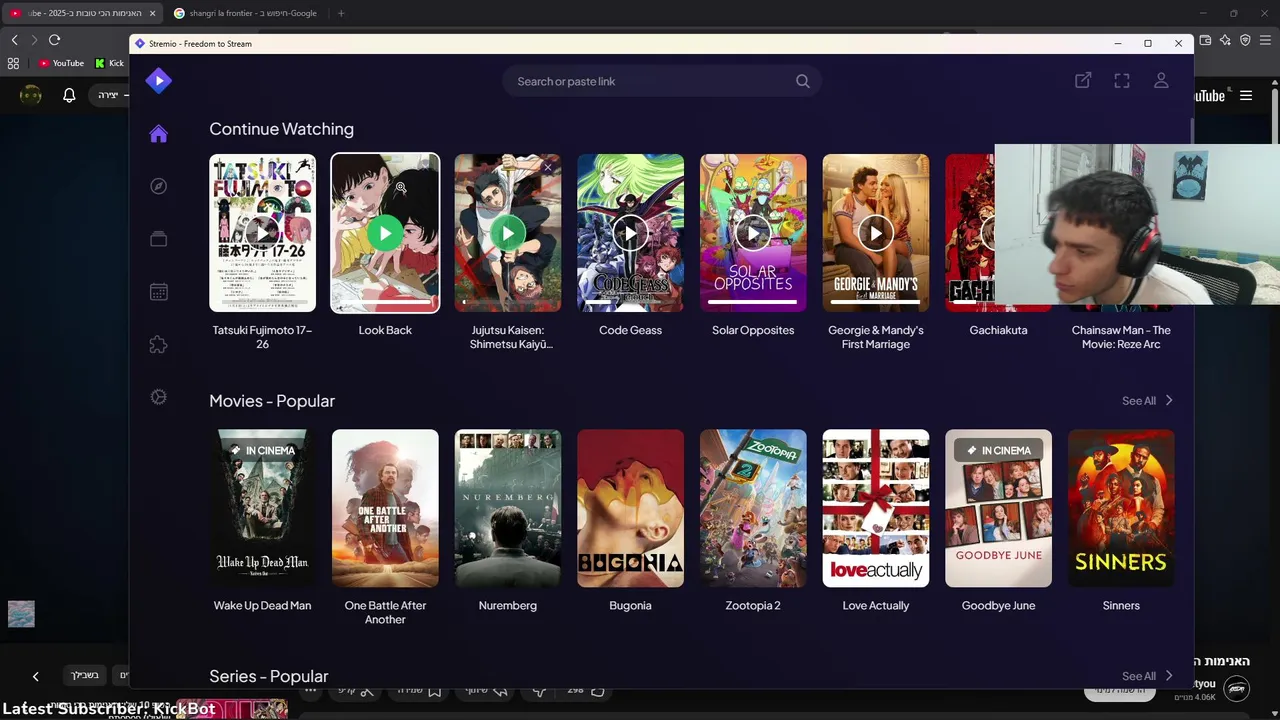Open the Calendar icon in Stremio sidebar
This screenshot has width=1280, height=720.
pyautogui.click(x=158, y=292)
